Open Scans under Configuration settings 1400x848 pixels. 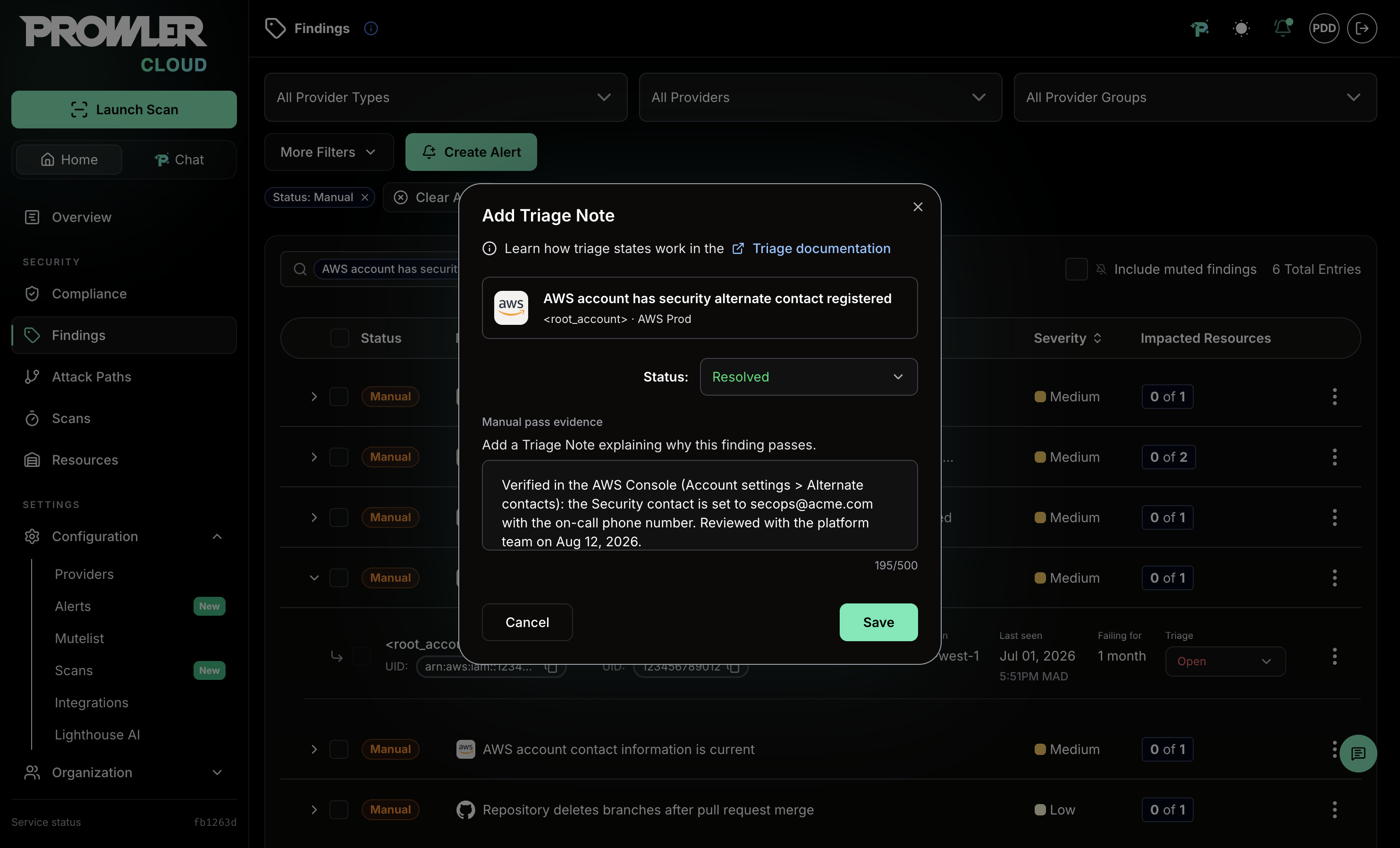73,670
